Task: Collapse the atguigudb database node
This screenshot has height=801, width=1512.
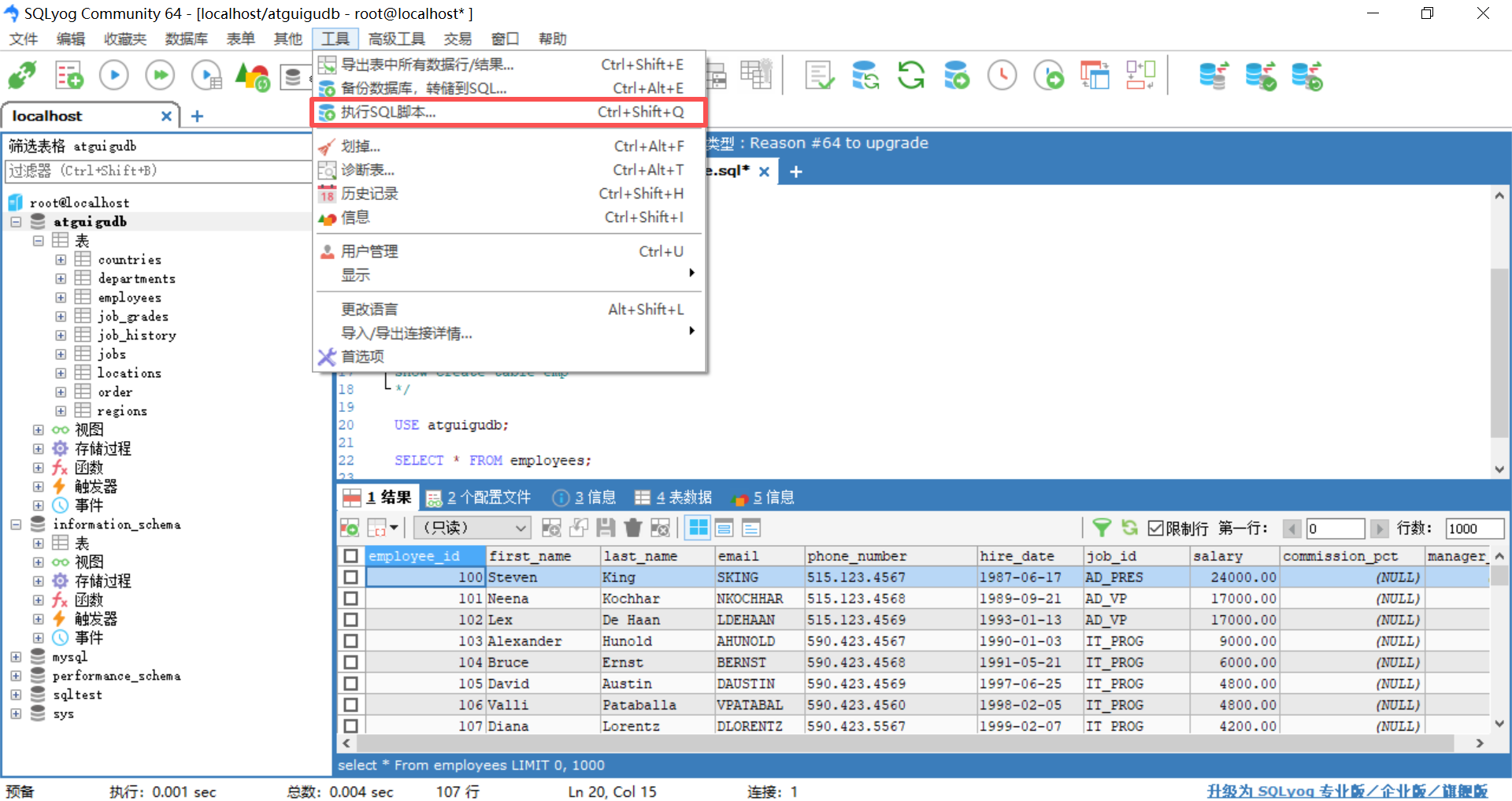Action: tap(16, 222)
